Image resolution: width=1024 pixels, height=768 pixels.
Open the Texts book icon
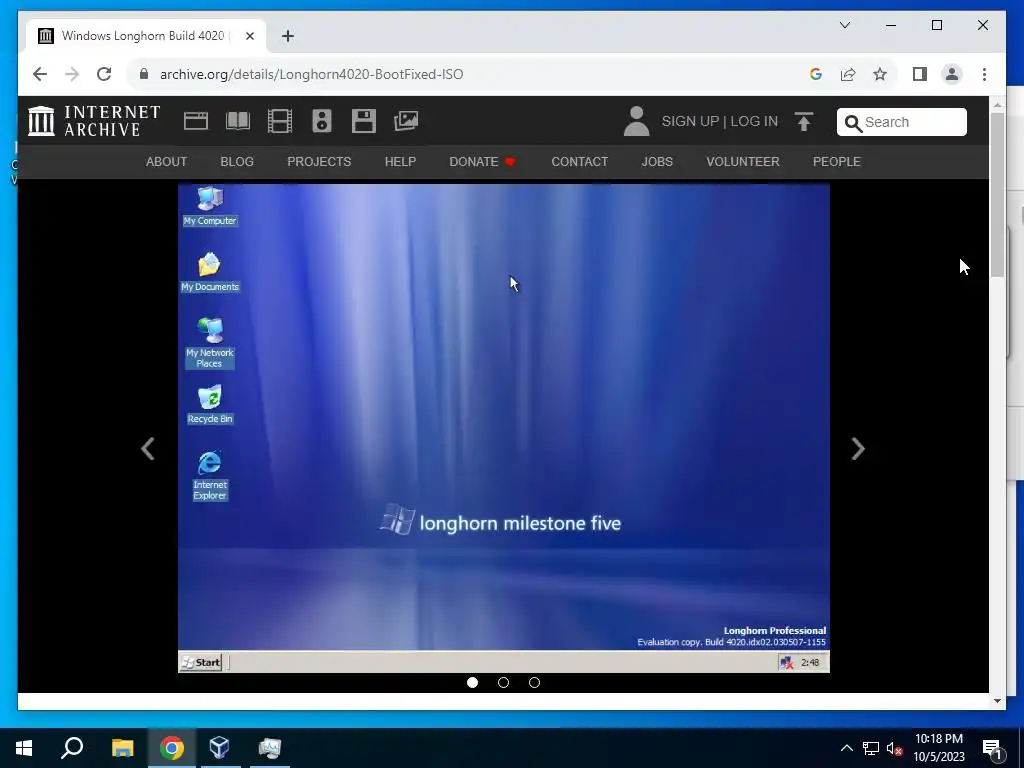click(238, 121)
